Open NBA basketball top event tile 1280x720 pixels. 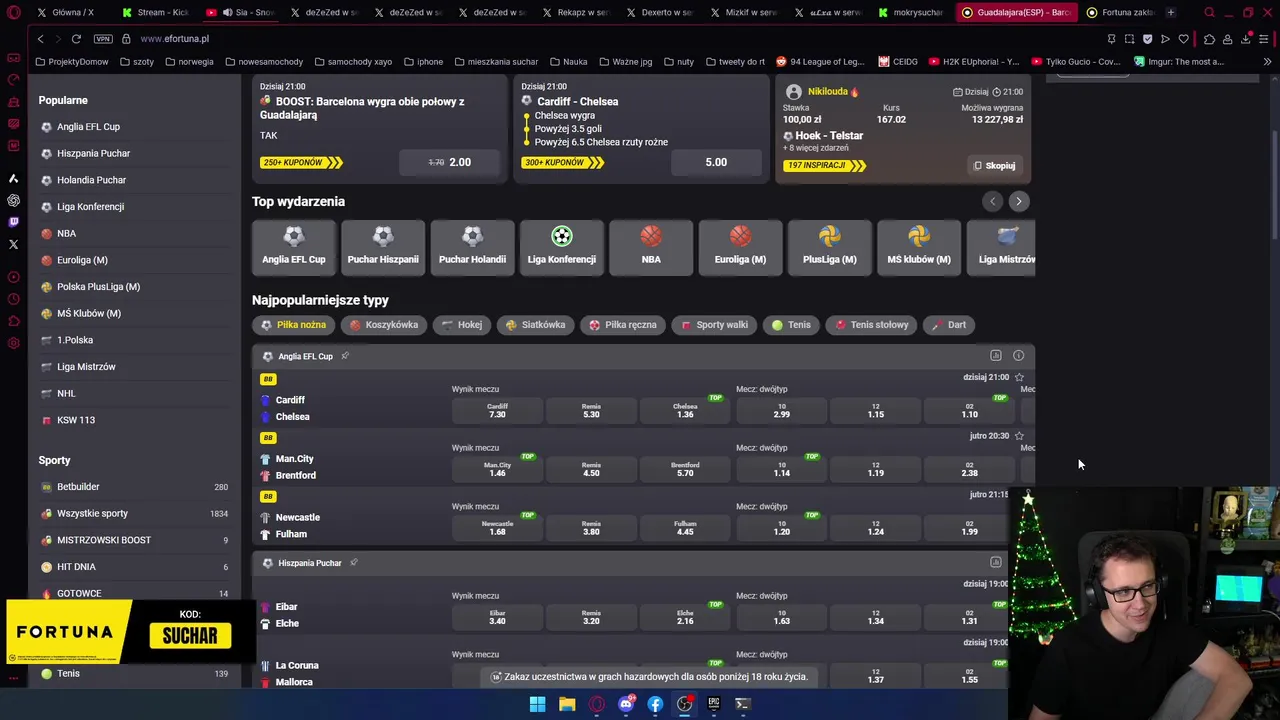[x=651, y=247]
